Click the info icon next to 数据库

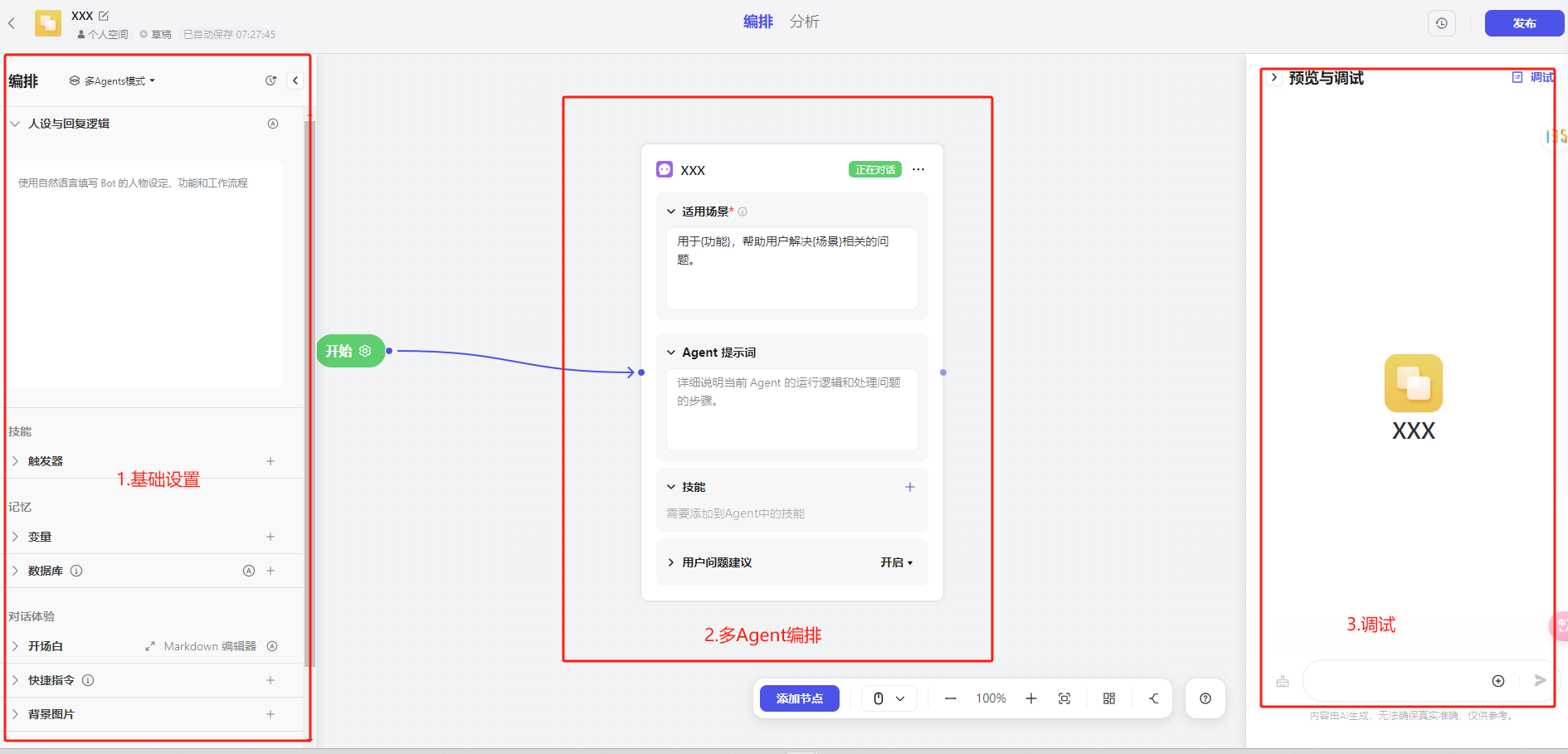pyautogui.click(x=76, y=571)
